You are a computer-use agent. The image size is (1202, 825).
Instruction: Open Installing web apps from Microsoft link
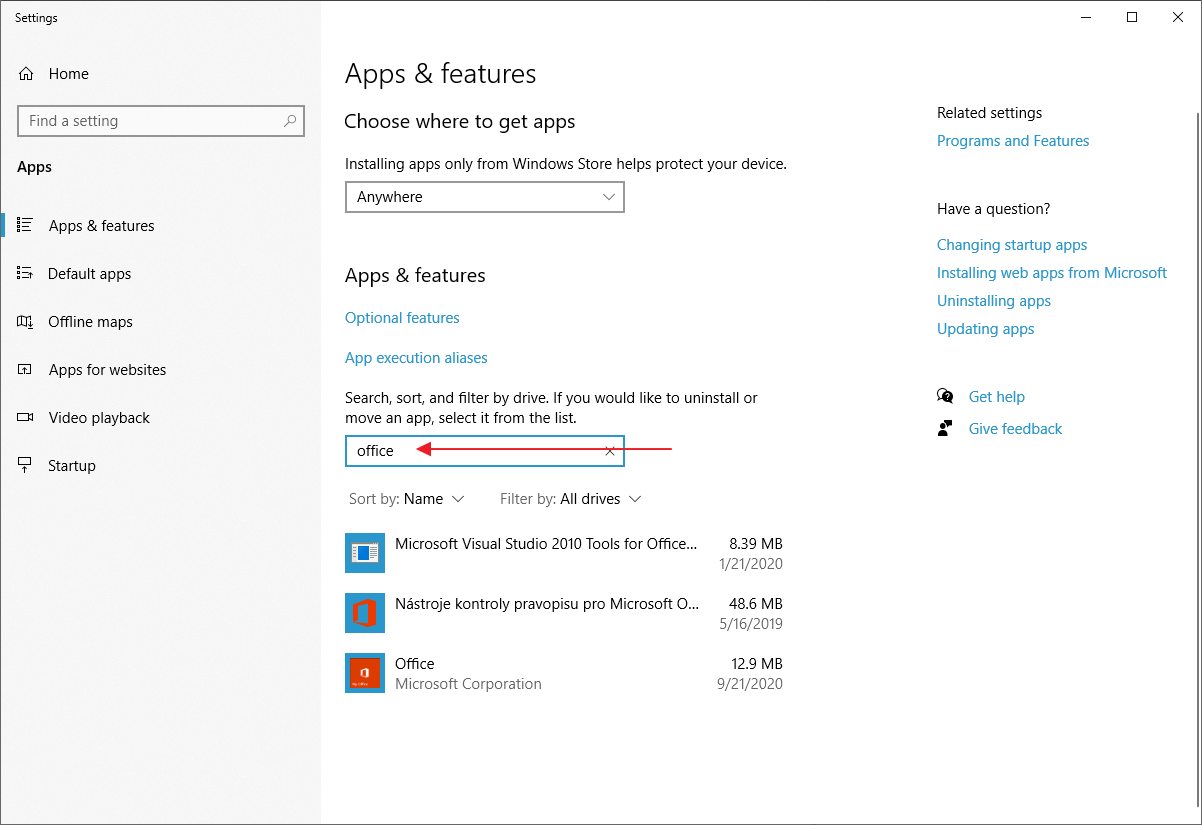tap(1052, 273)
